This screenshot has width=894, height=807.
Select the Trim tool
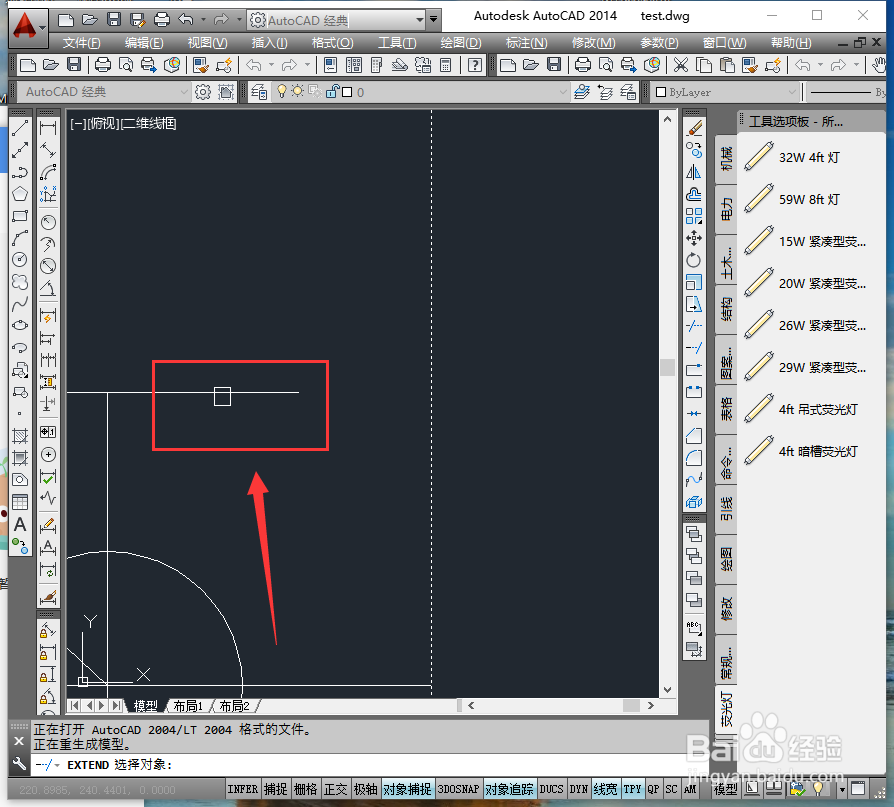tap(694, 326)
